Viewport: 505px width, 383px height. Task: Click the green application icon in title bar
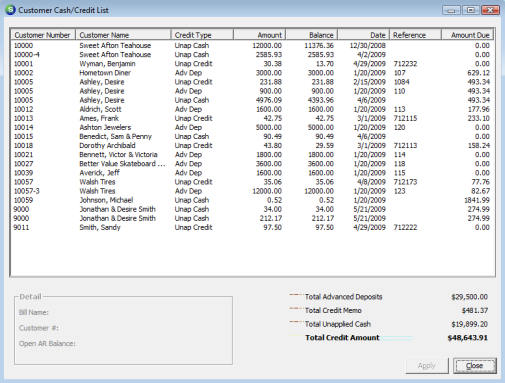pos(11,10)
